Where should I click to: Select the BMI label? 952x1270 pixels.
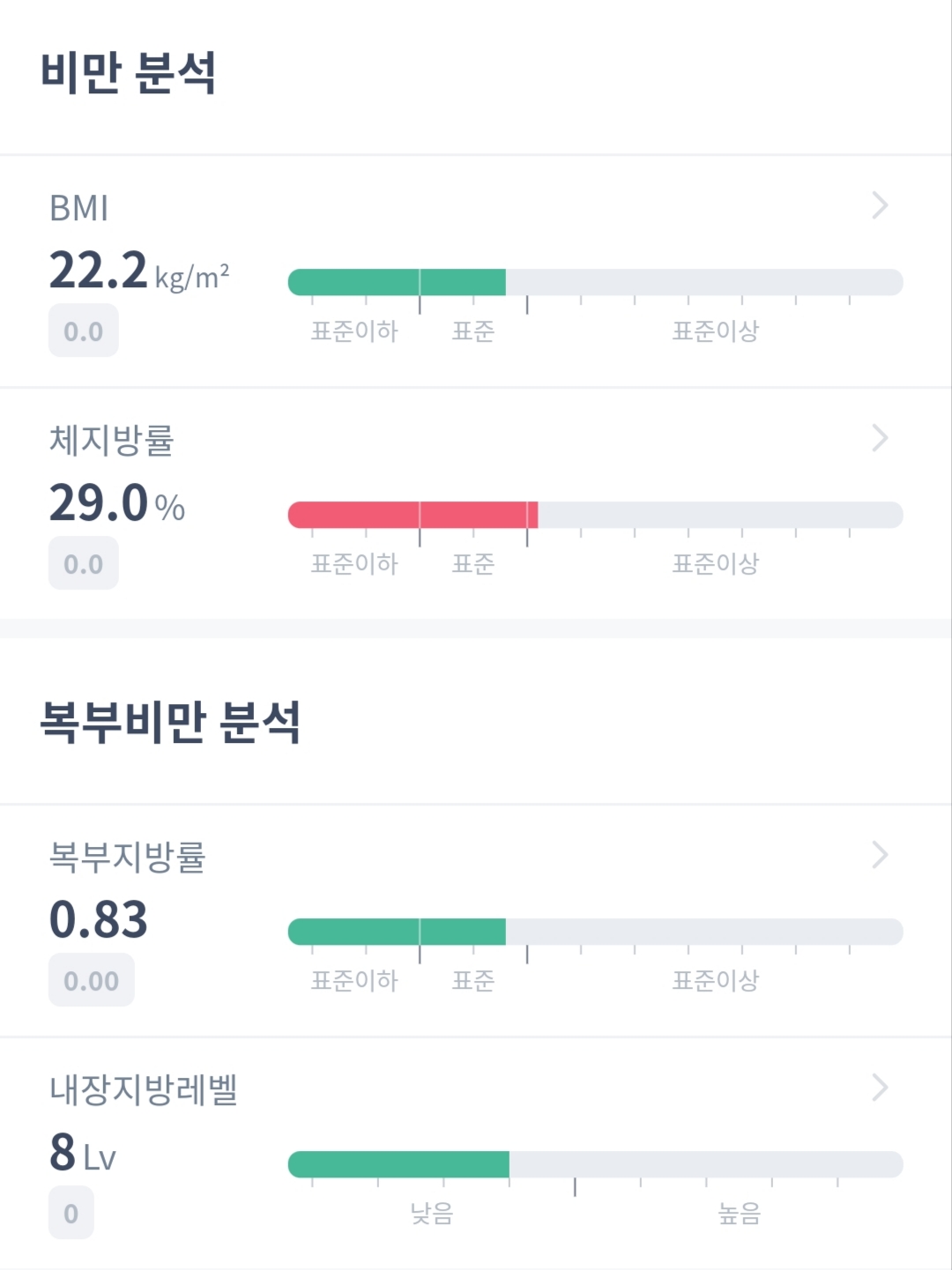click(x=79, y=209)
